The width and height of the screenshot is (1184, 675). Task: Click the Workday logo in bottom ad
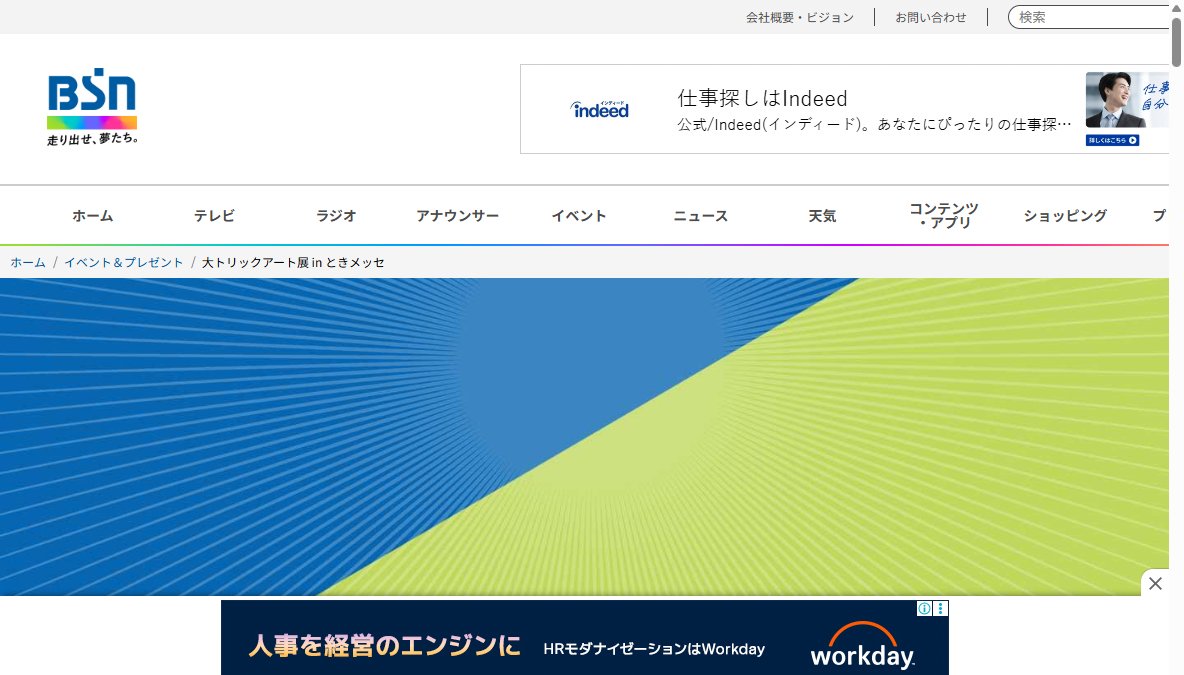862,647
